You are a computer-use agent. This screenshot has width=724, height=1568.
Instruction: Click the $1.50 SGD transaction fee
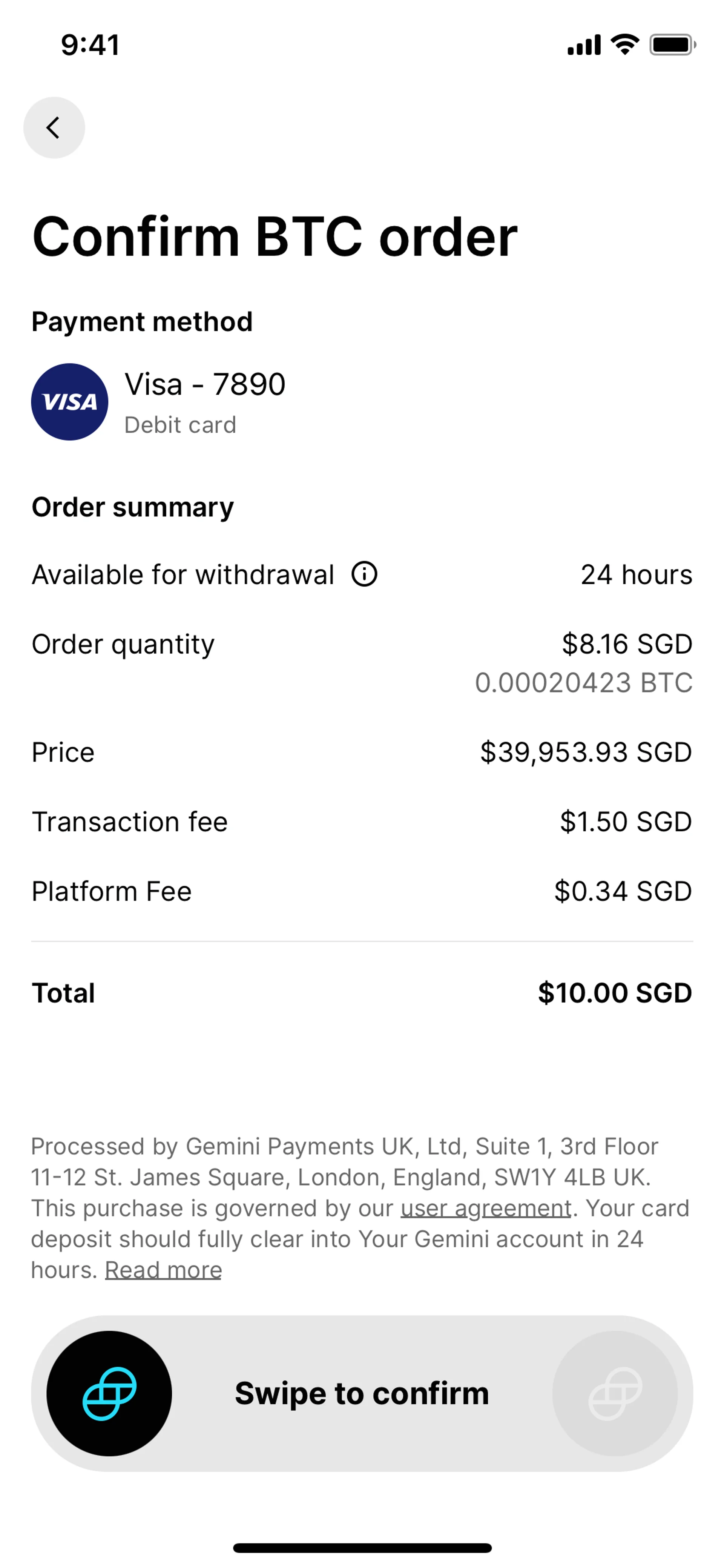[626, 822]
